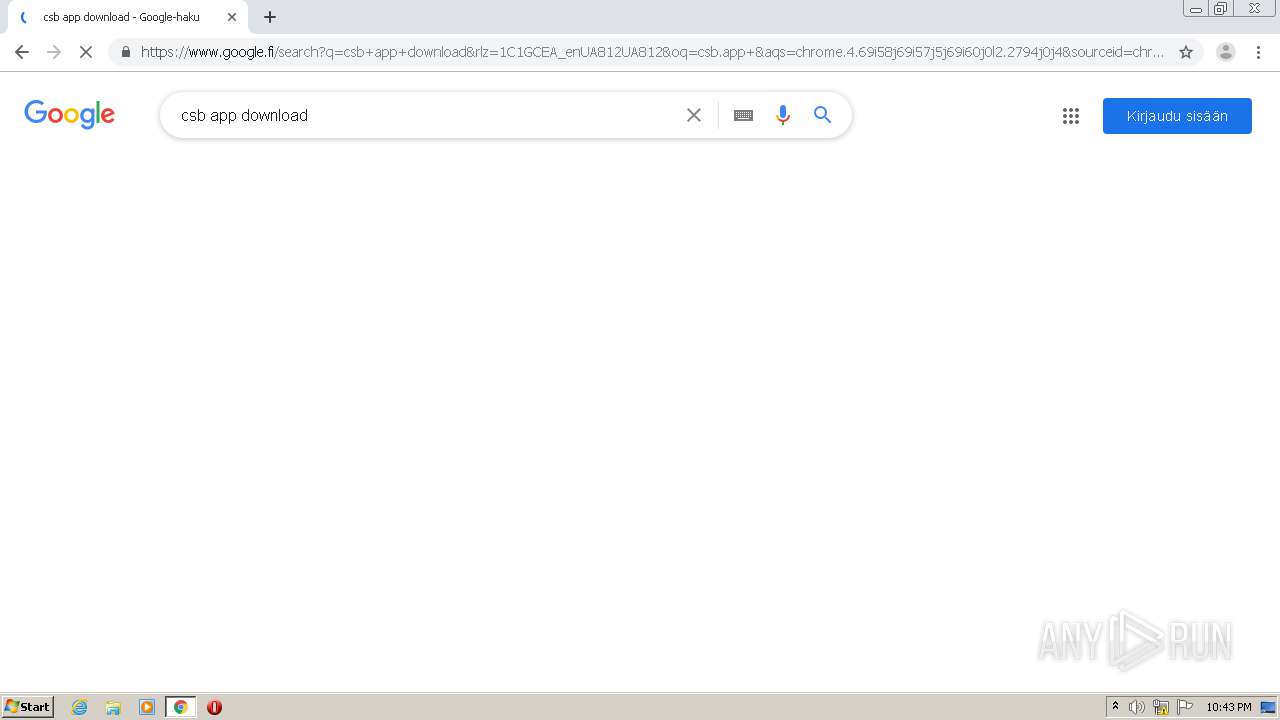Click the 'Kirjaudu sisään' sign-in button

point(1177,116)
